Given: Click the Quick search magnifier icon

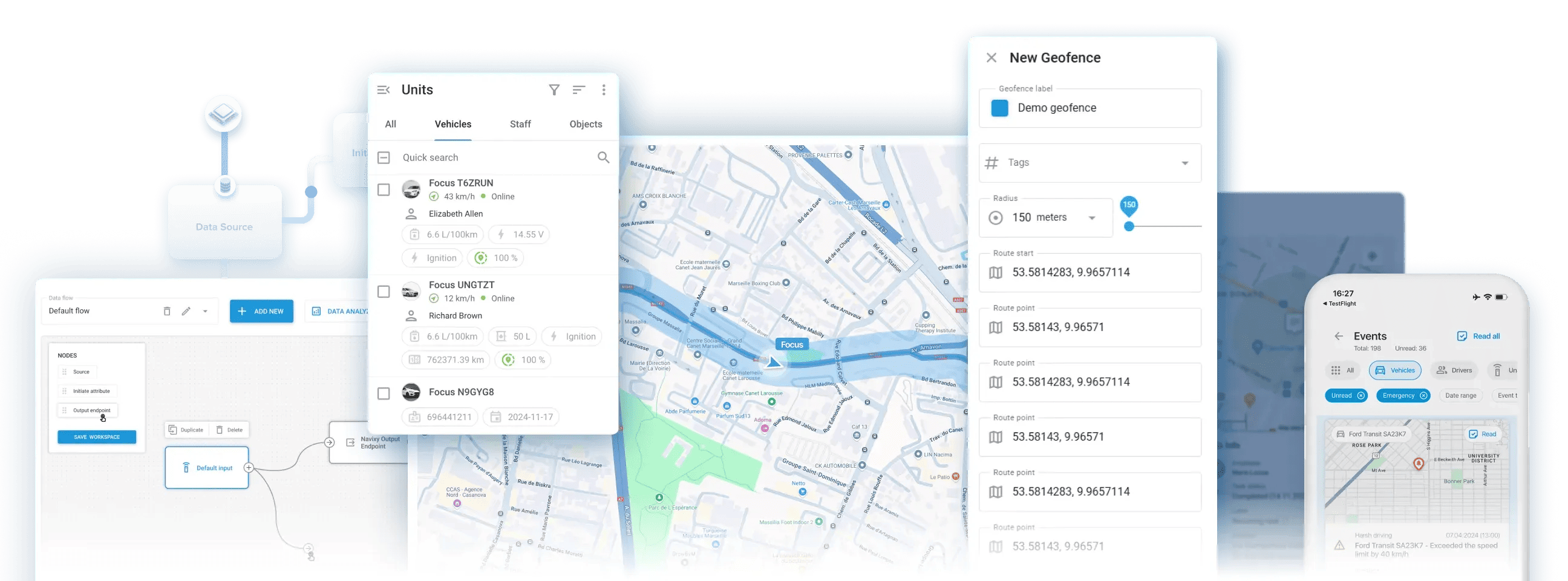Looking at the screenshot, I should pos(603,158).
